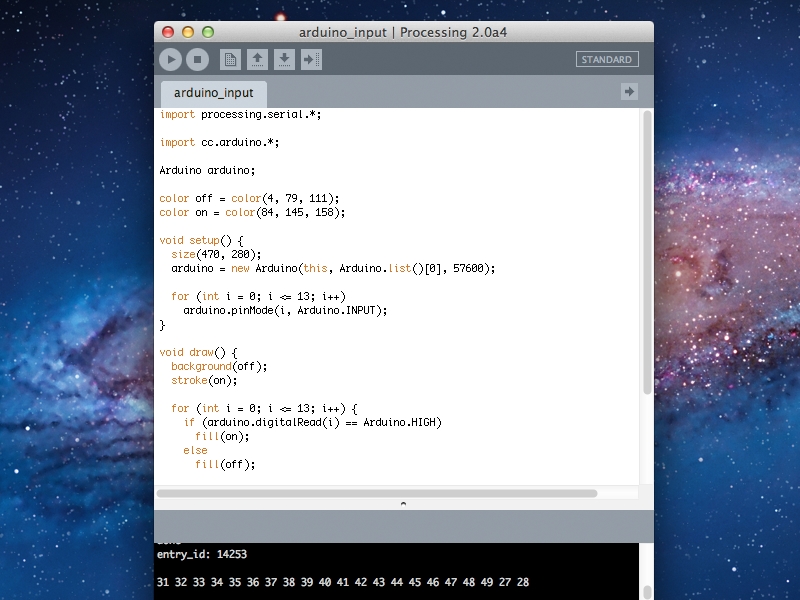This screenshot has width=800, height=600.
Task: Click the 'stroke(on);' line
Action: tap(204, 381)
